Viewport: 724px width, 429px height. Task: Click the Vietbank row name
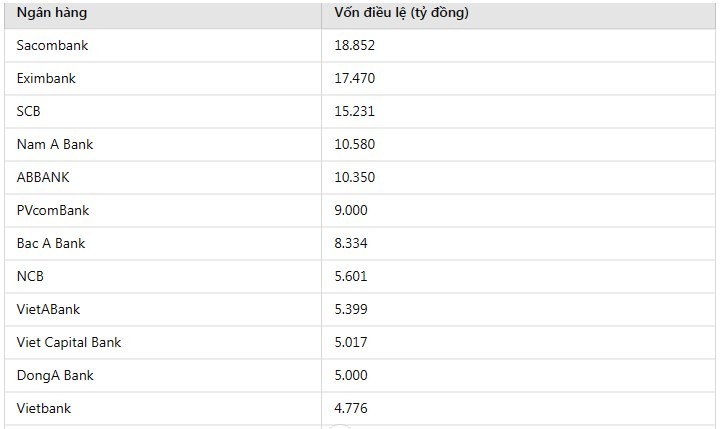pyautogui.click(x=44, y=408)
